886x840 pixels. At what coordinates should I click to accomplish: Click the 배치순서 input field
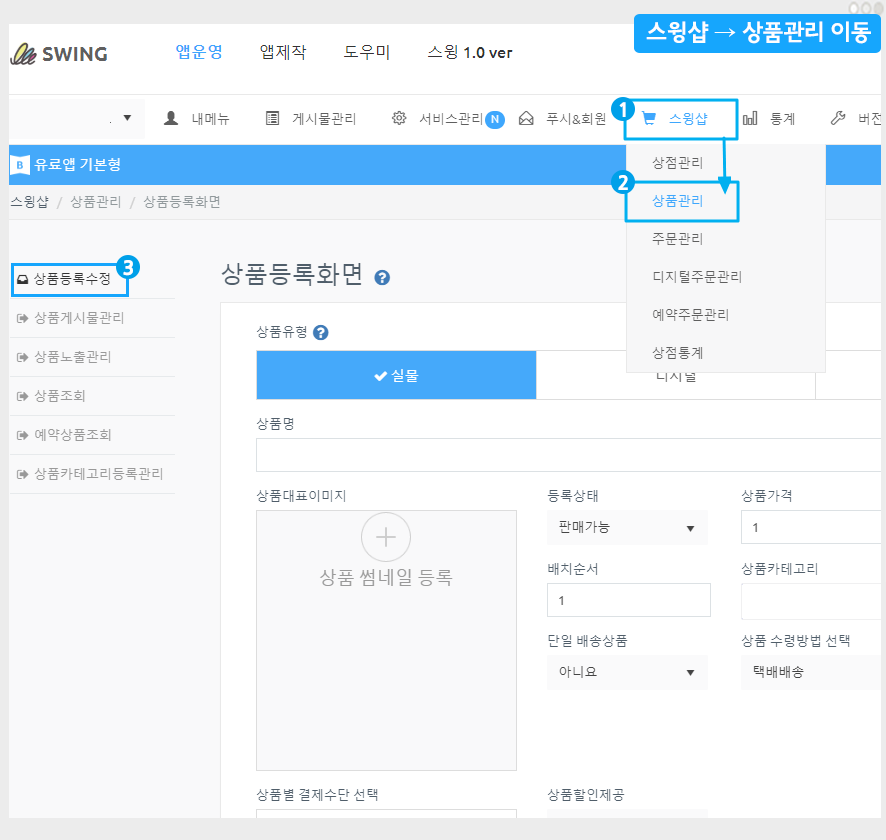628,600
